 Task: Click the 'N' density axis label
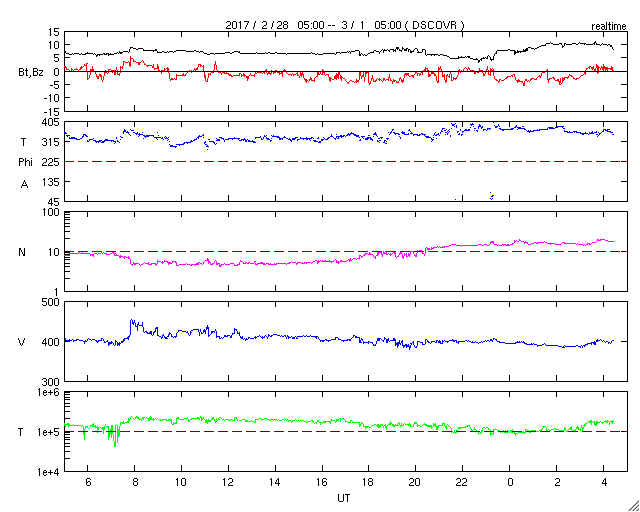point(22,252)
